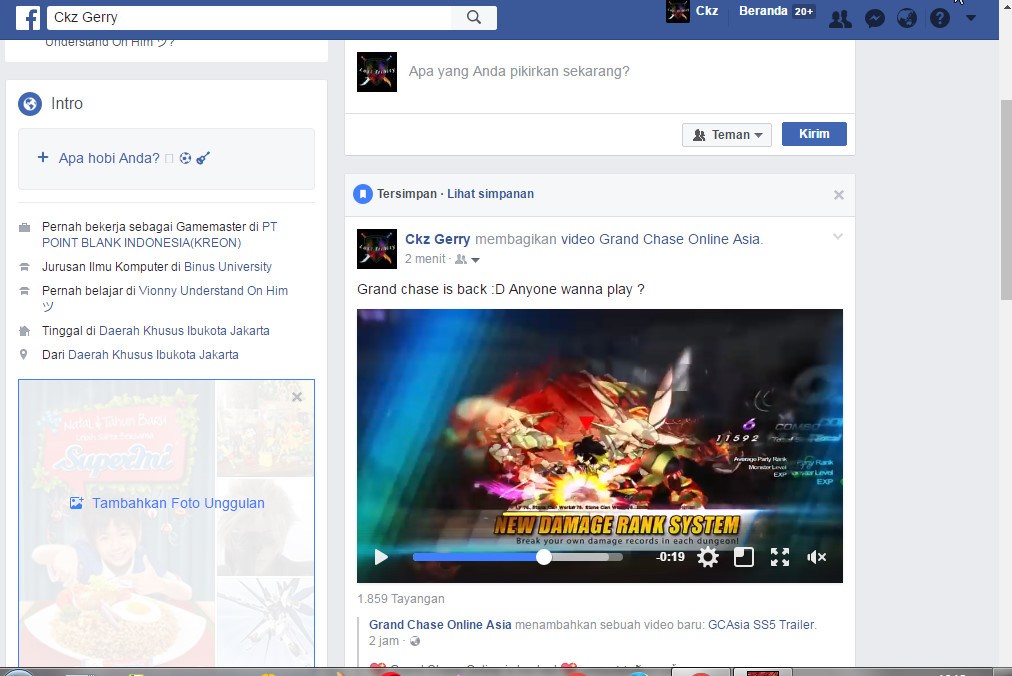Click the Kirim post button
The height and width of the screenshot is (676, 1012).
point(814,134)
